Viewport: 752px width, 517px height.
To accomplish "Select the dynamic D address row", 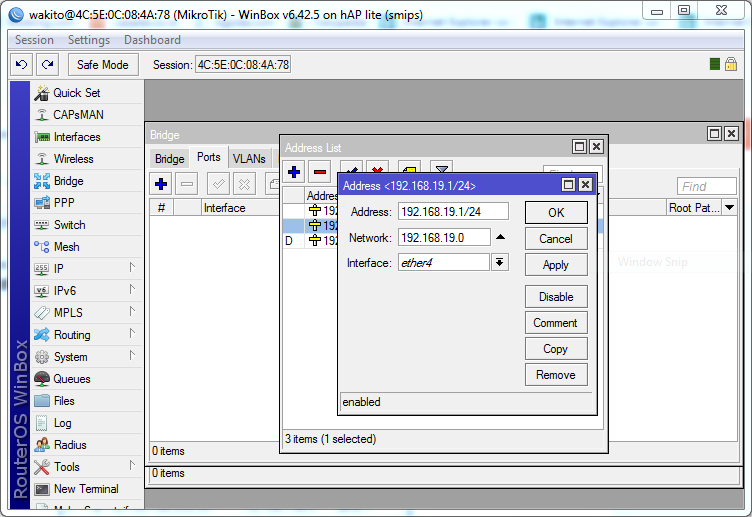I will point(311,240).
